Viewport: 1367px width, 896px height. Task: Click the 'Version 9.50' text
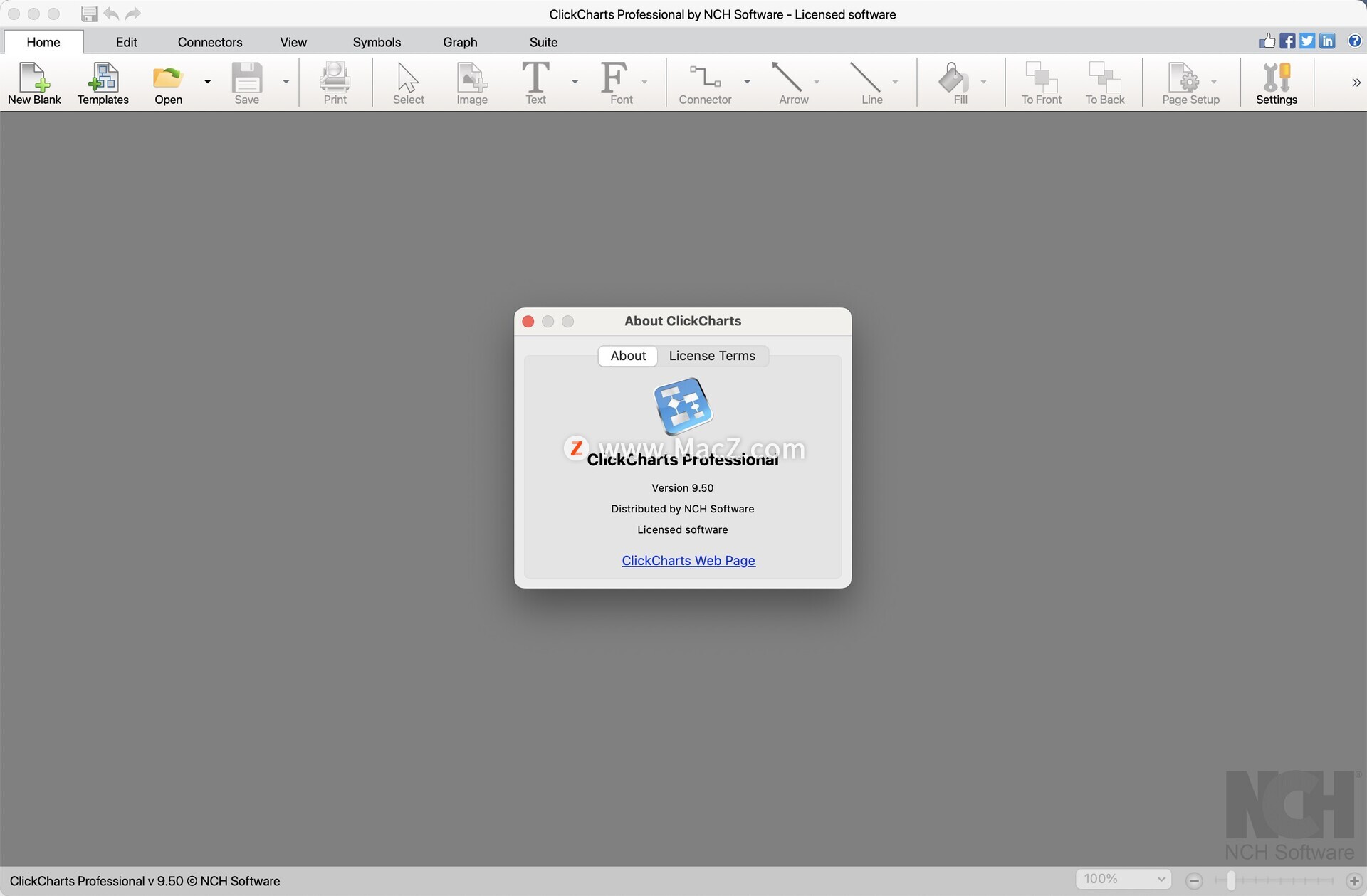click(682, 488)
